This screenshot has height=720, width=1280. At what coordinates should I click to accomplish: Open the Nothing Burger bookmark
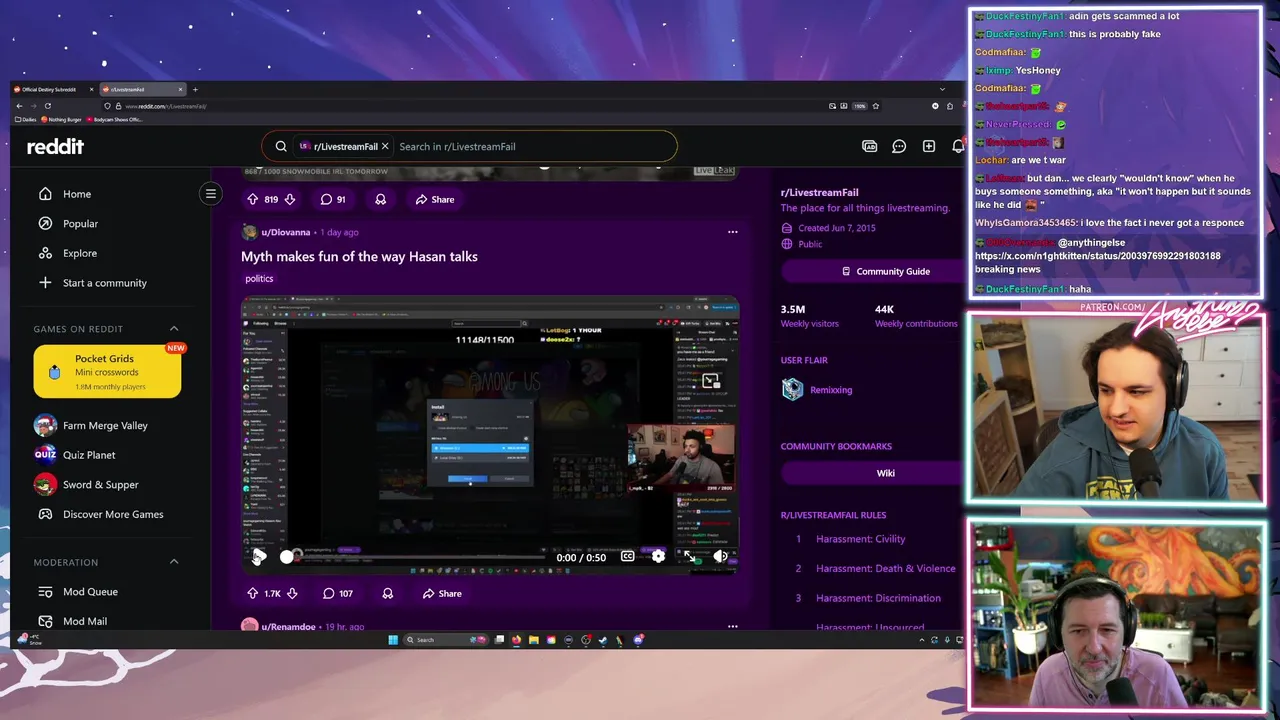63,119
